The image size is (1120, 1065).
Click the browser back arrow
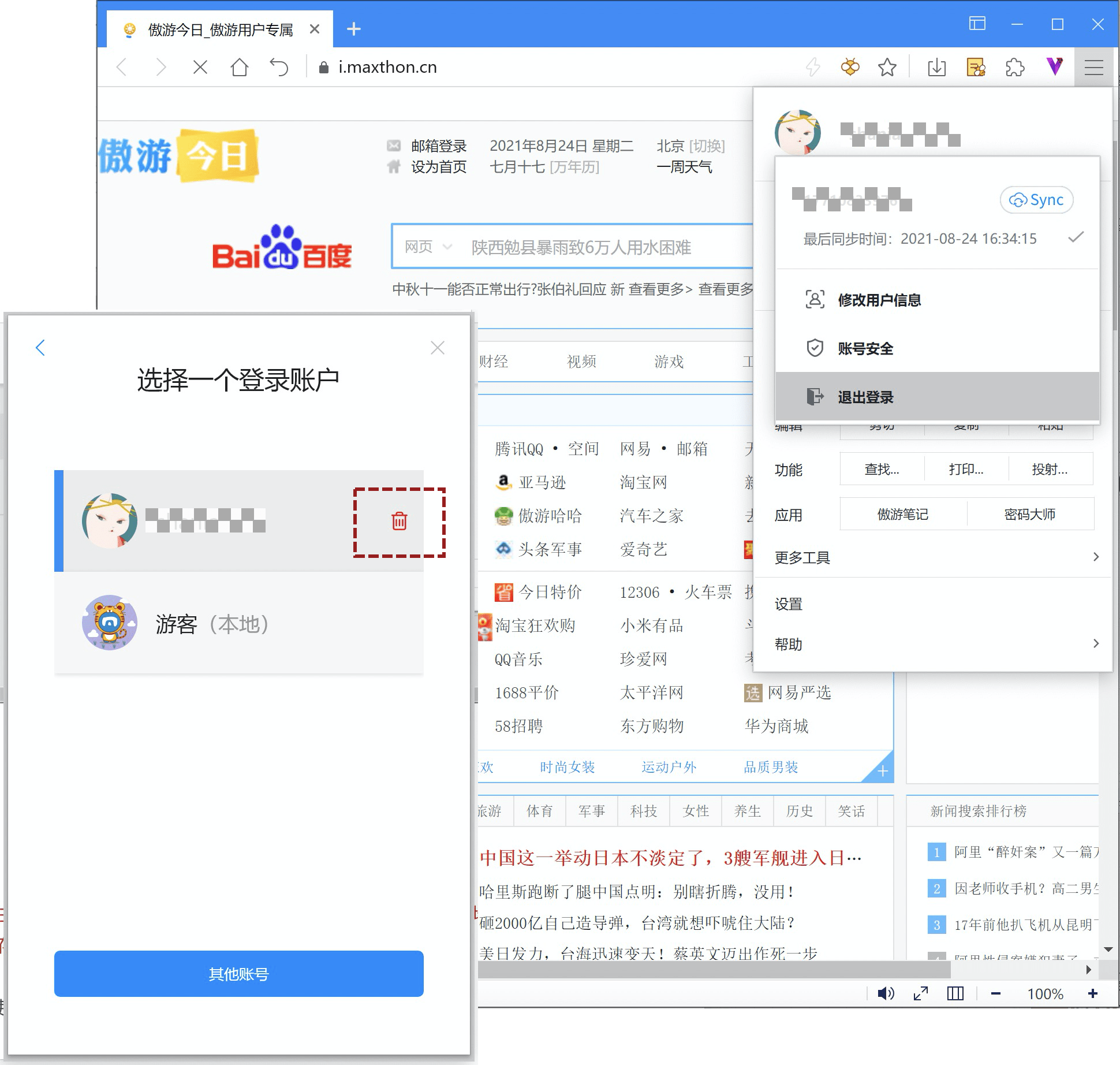[122, 68]
